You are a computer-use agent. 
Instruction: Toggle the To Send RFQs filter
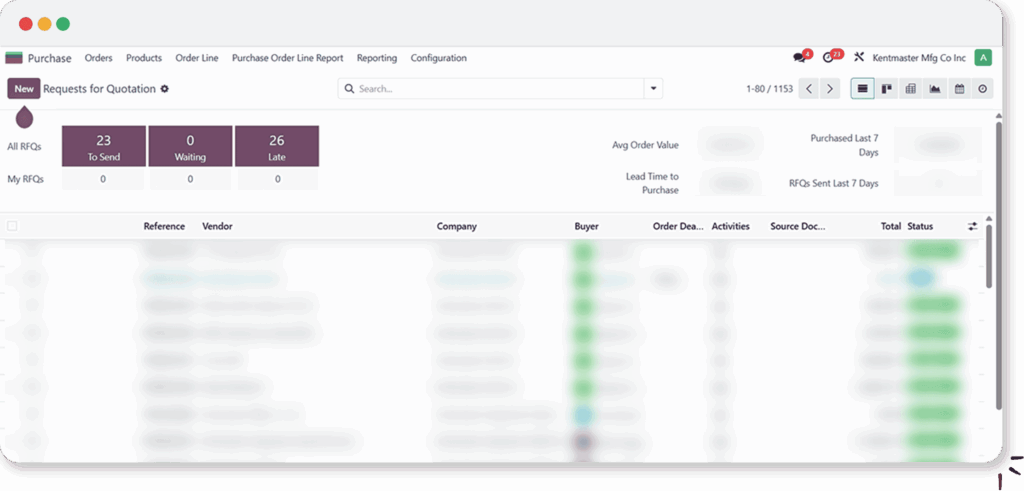point(104,146)
